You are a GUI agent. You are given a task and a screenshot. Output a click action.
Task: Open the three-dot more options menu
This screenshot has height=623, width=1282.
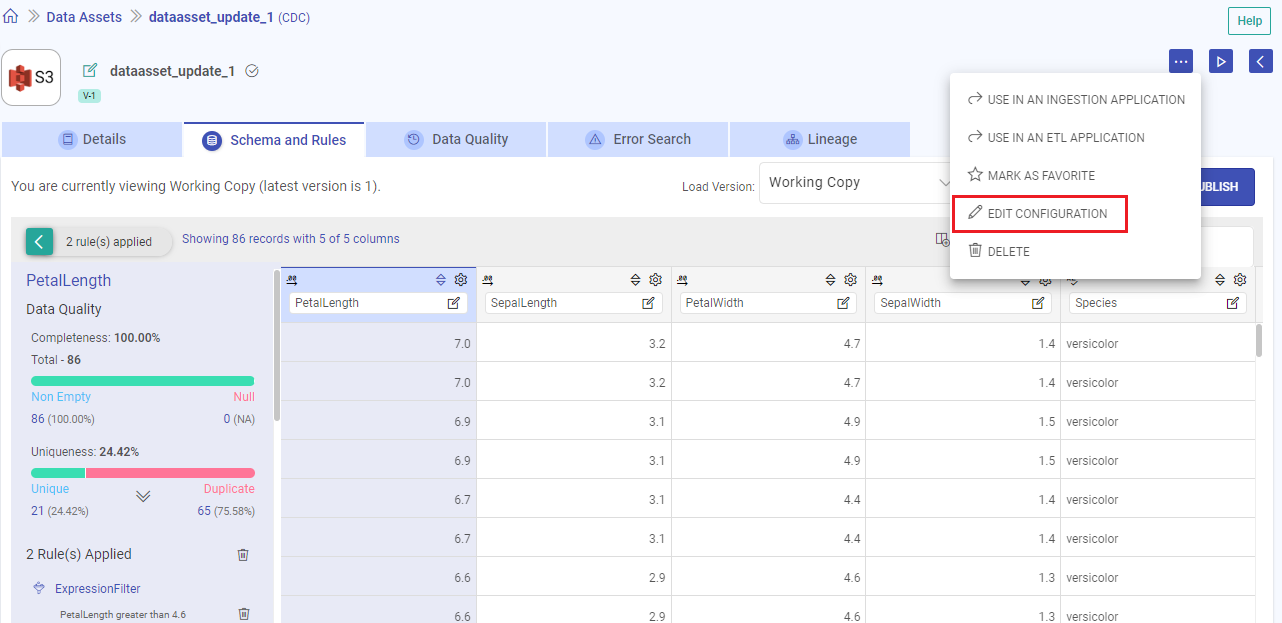click(1181, 61)
